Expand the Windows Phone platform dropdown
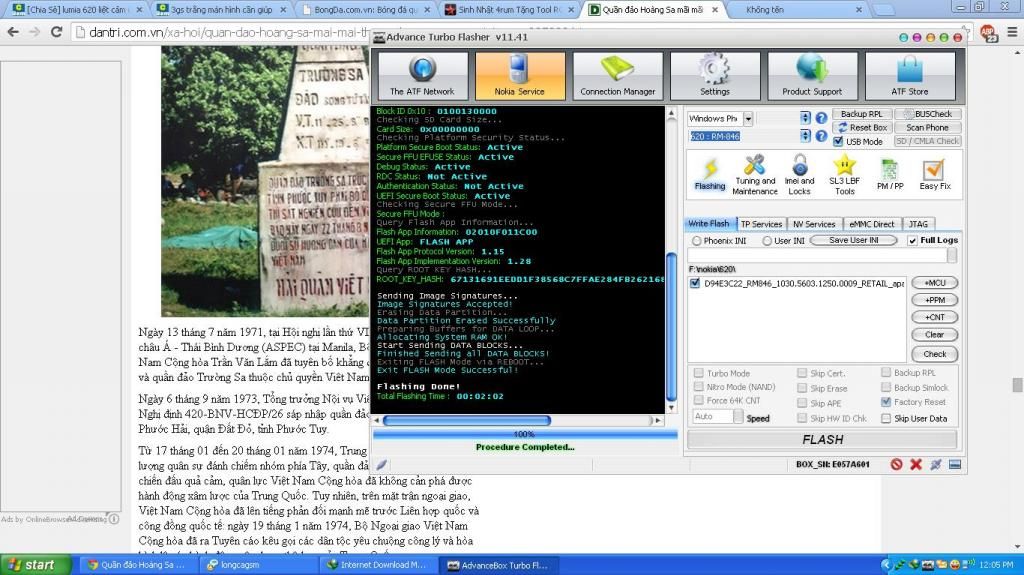Viewport: 1024px width, 575px height. tap(748, 118)
